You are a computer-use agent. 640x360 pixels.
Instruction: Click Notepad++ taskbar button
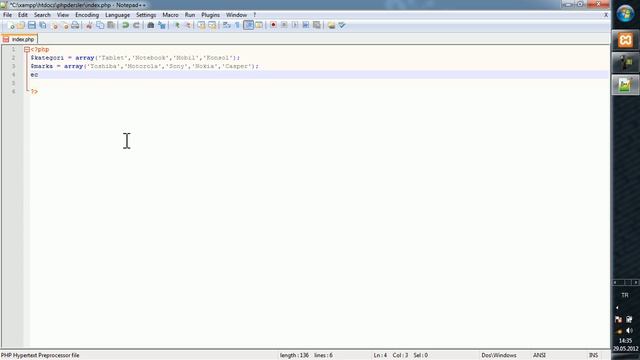[x=625, y=85]
